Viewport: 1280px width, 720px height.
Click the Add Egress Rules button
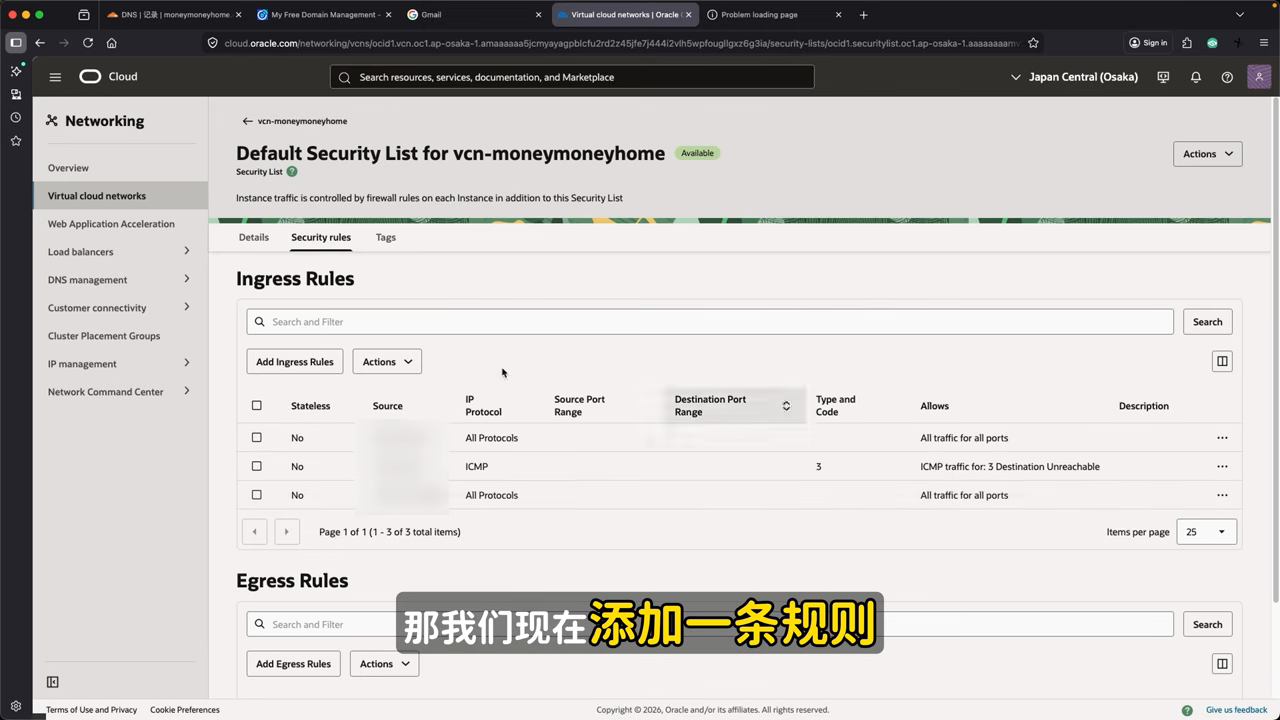point(294,664)
